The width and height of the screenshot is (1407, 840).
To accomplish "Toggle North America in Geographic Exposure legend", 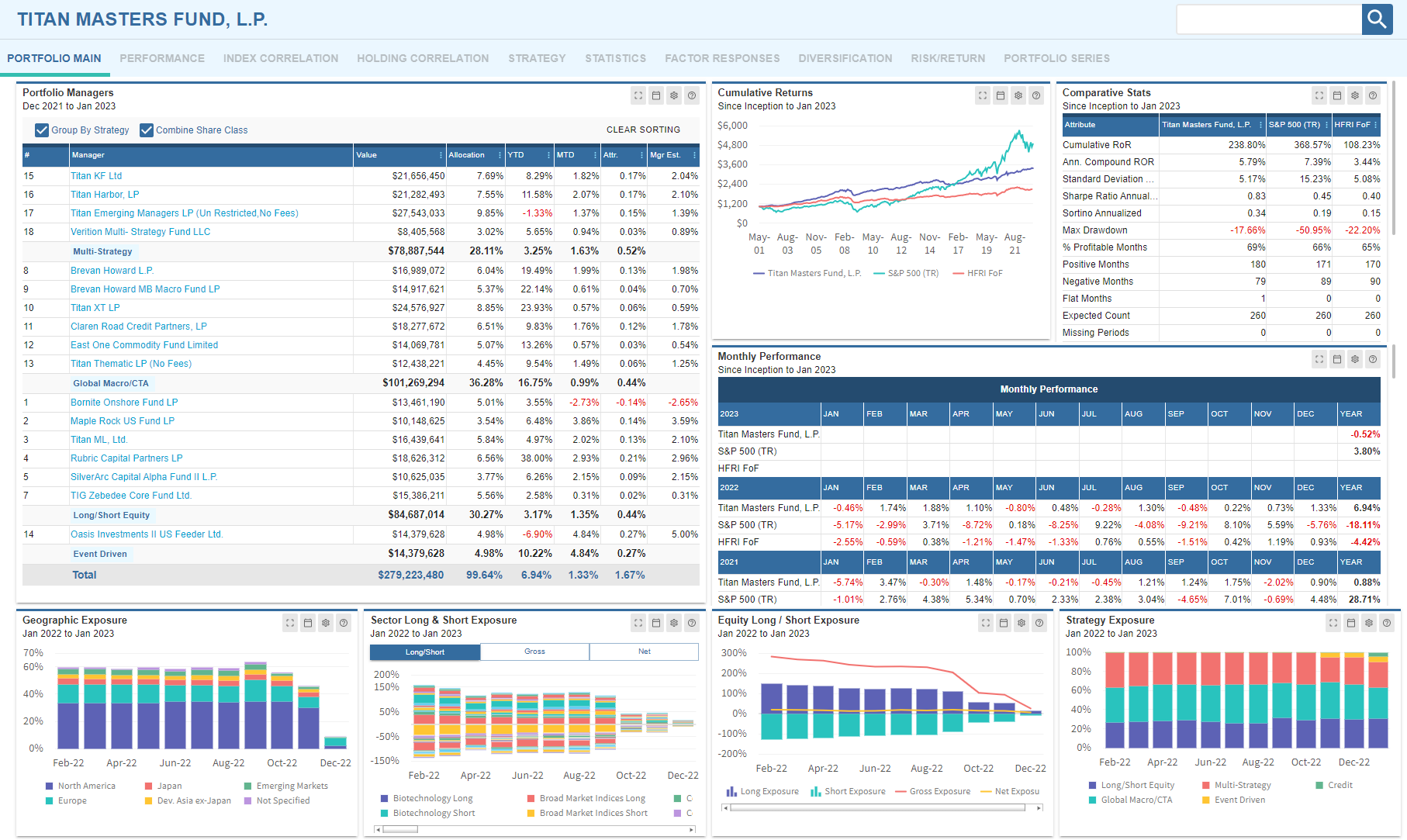I will (x=81, y=786).
